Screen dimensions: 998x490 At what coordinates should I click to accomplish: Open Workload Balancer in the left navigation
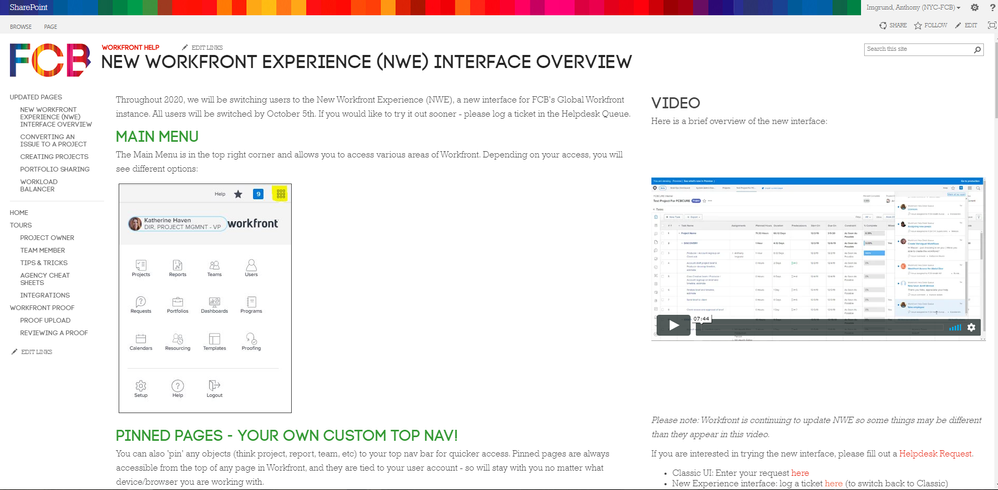click(41, 185)
